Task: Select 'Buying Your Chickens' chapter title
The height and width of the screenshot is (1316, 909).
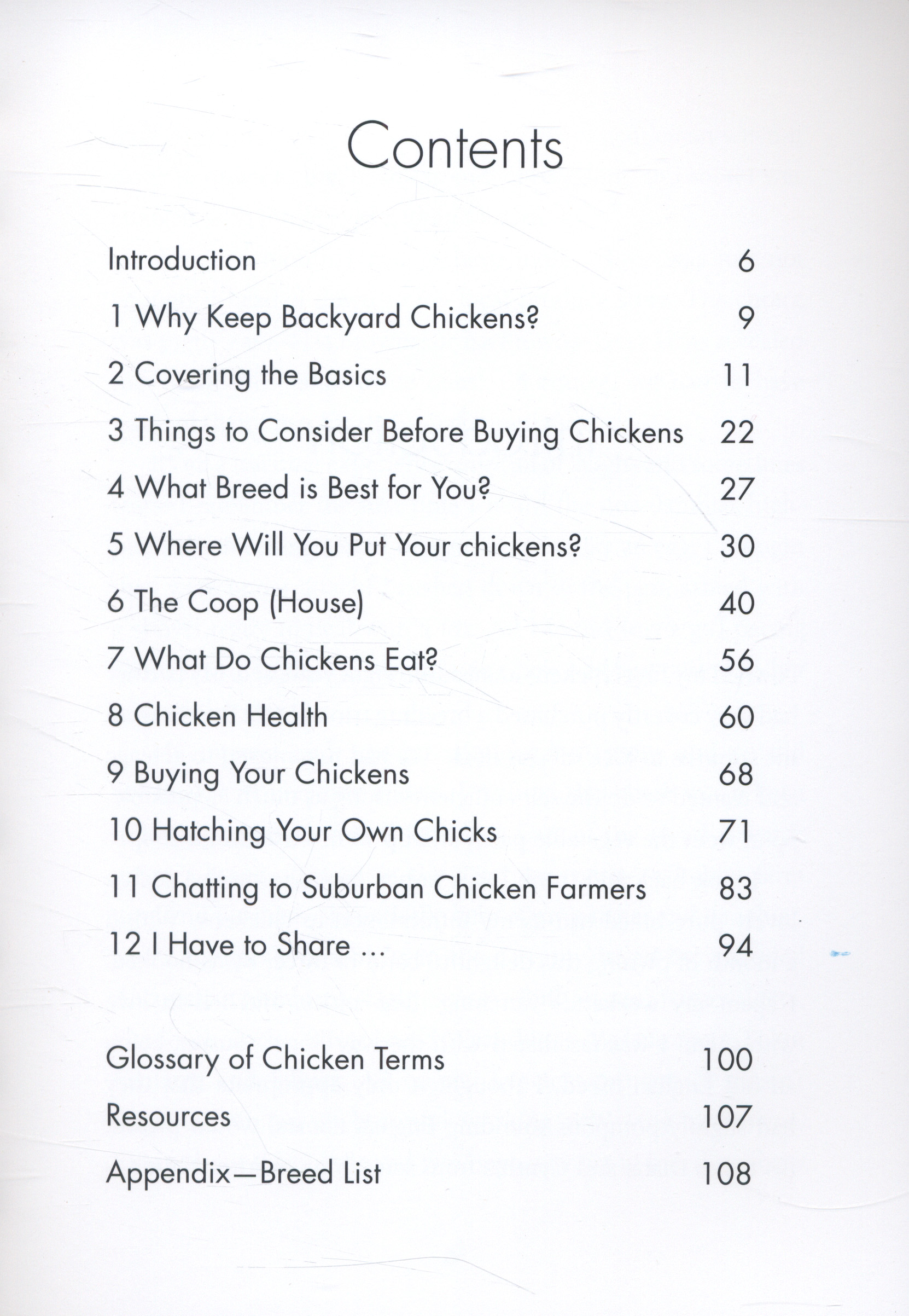Action: [x=258, y=774]
